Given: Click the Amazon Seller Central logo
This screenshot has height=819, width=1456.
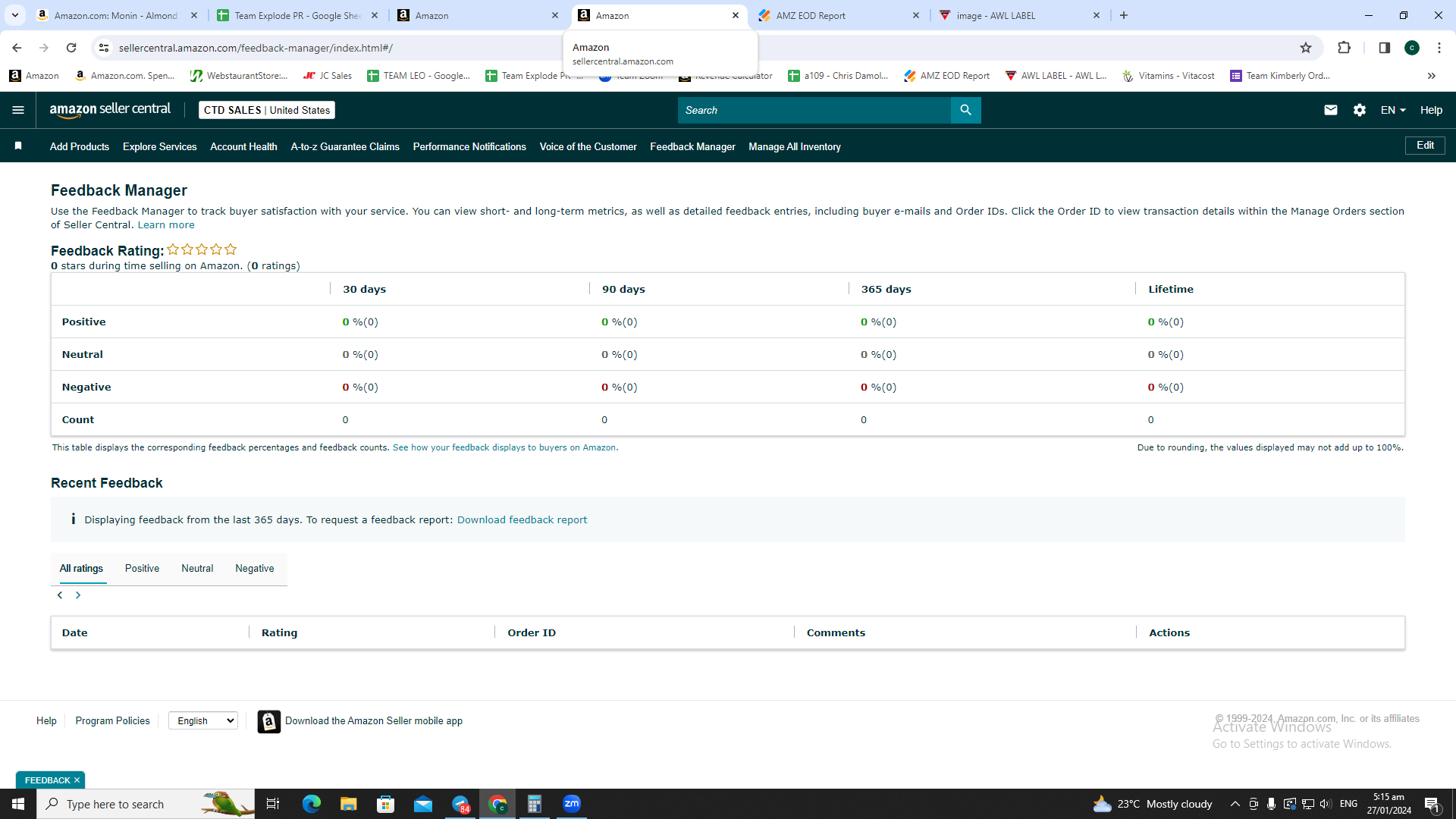Looking at the screenshot, I should coord(111,110).
